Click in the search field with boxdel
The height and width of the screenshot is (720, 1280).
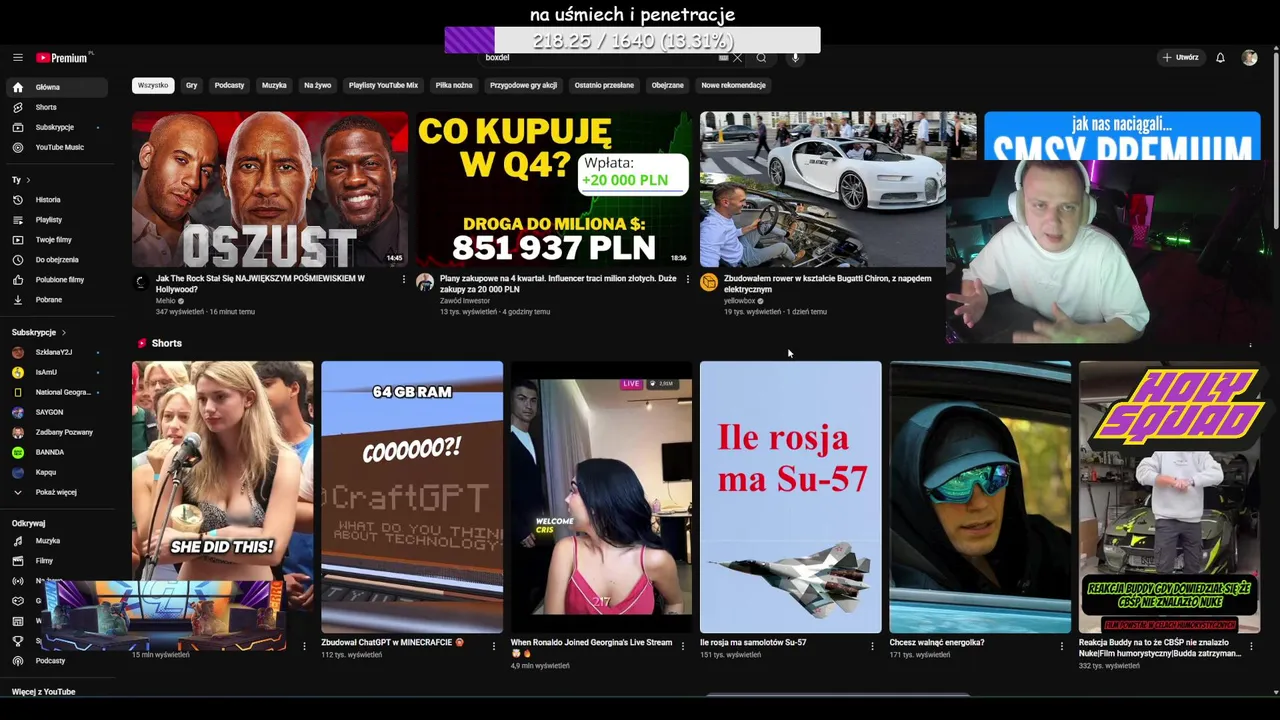tap(600, 58)
